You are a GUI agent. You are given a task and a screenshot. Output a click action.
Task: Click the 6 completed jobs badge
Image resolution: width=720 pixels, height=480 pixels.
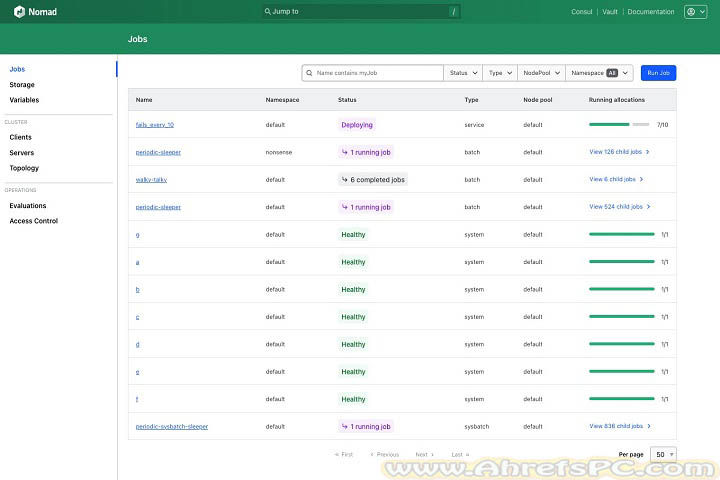click(x=373, y=180)
